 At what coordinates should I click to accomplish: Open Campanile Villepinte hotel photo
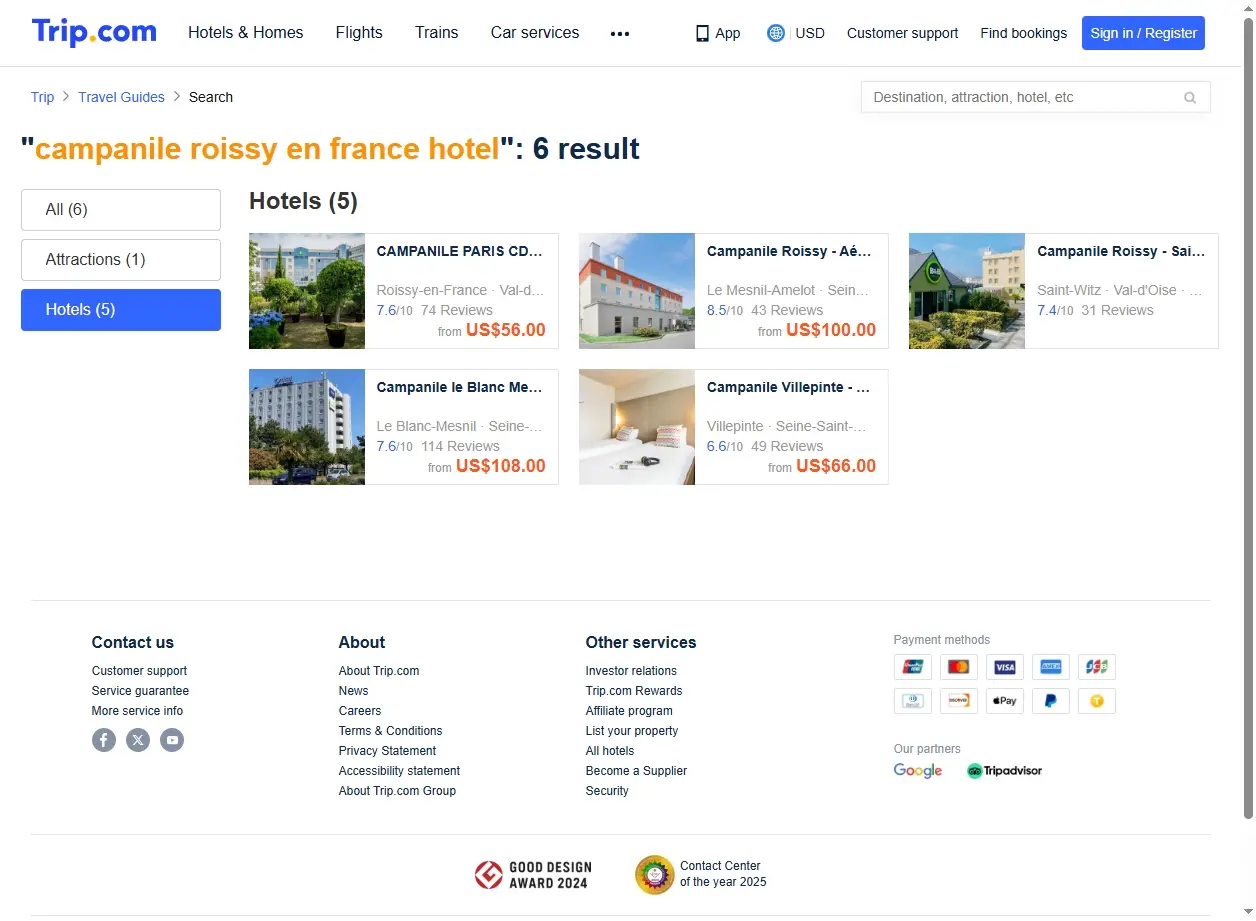(637, 427)
